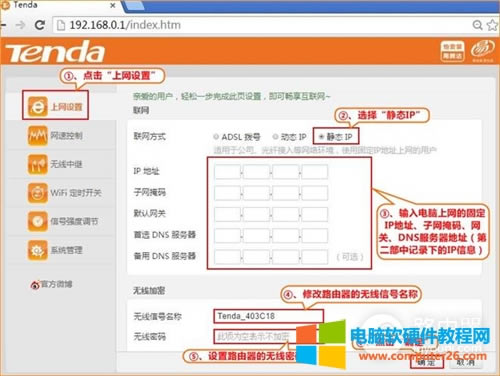Screen dimensions: 500x376
Task: Close the Tenda browser tab
Action: coord(113,5)
